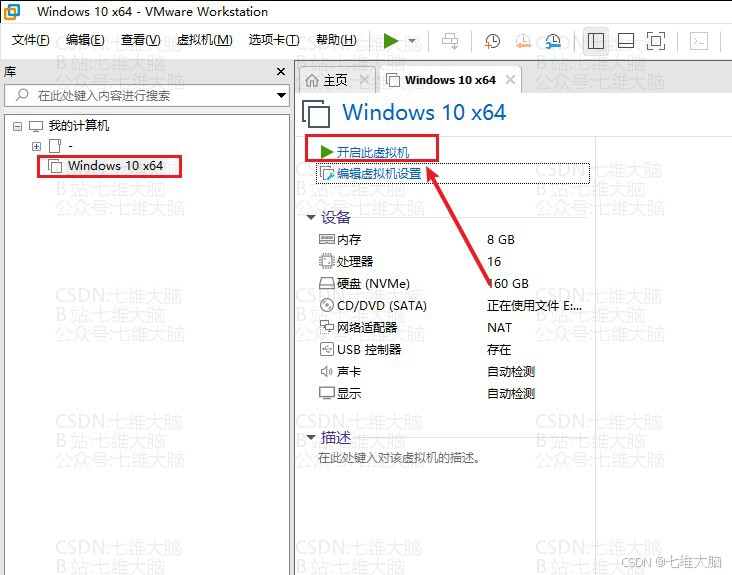This screenshot has width=732, height=575.
Task: Click the hard disk icon beside 硬盘
Action: (x=326, y=283)
